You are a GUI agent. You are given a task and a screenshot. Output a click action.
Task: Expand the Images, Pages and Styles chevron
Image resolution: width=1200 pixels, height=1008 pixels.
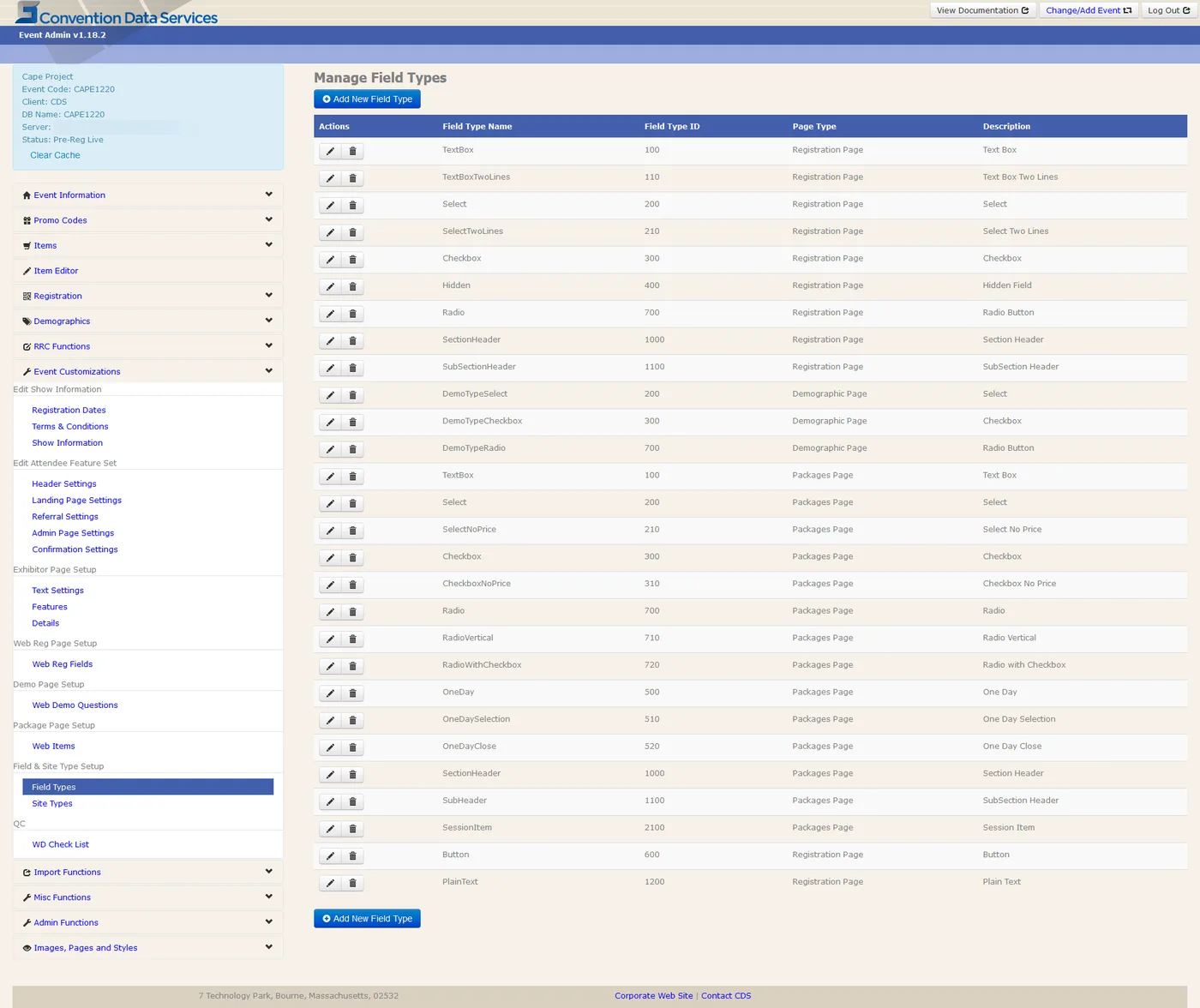(x=269, y=947)
